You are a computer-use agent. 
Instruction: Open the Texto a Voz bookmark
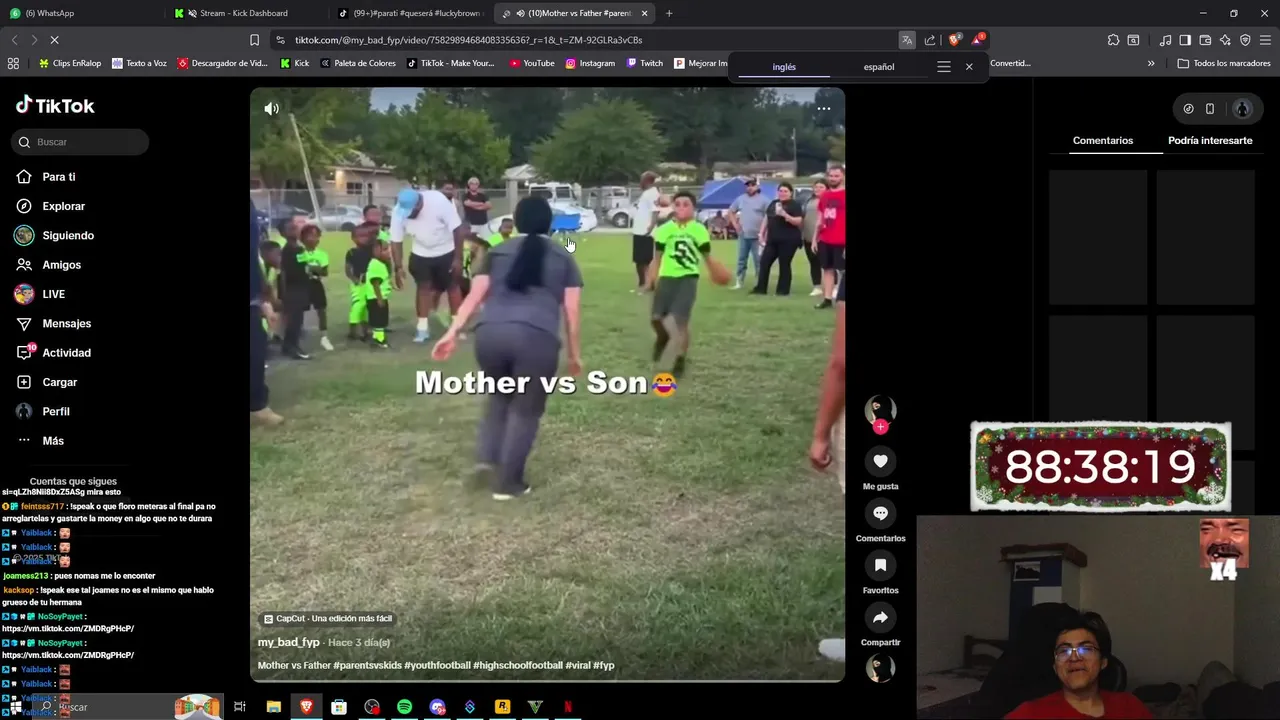139,63
